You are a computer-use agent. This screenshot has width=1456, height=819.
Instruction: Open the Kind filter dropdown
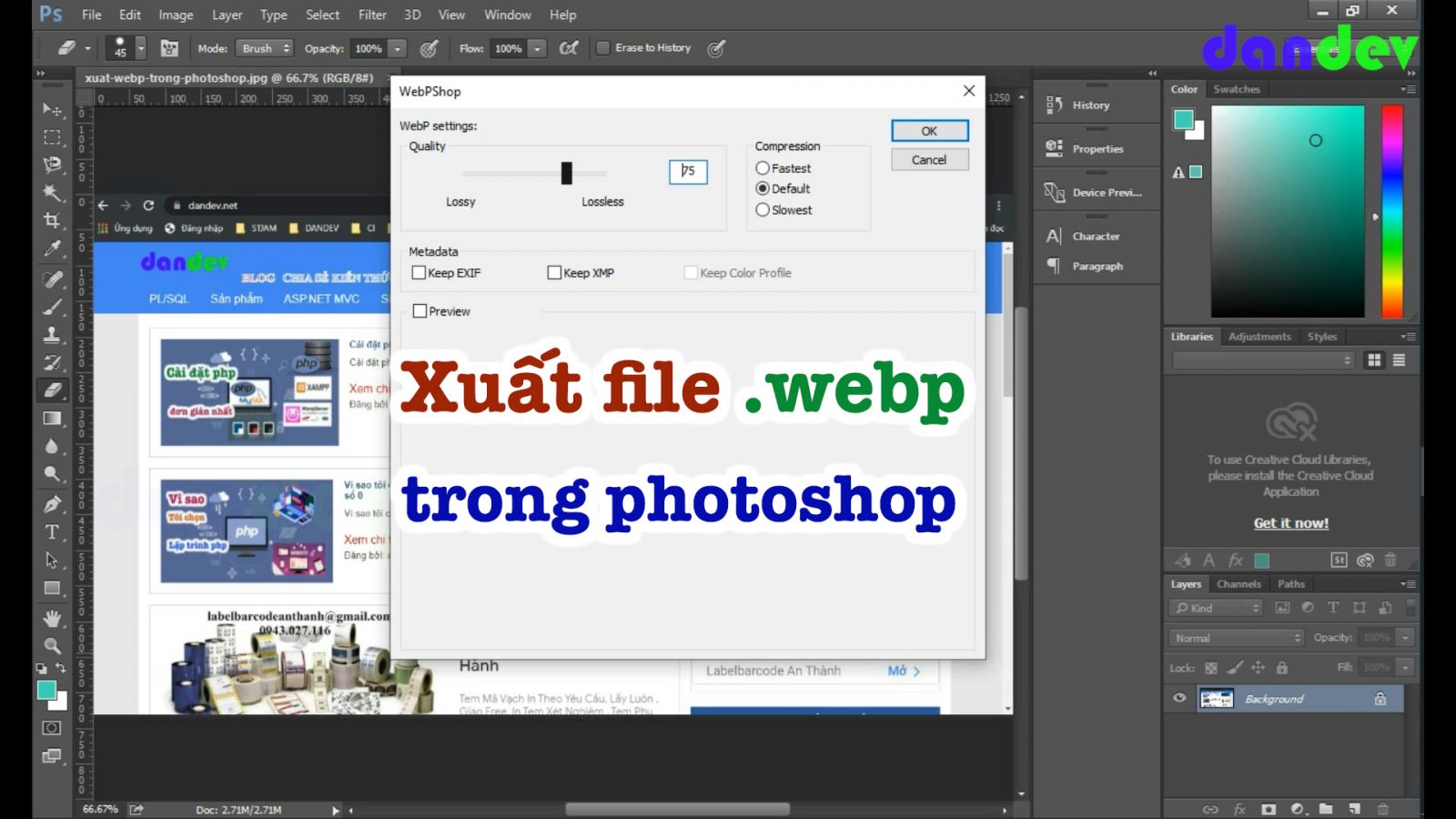coord(1217,608)
